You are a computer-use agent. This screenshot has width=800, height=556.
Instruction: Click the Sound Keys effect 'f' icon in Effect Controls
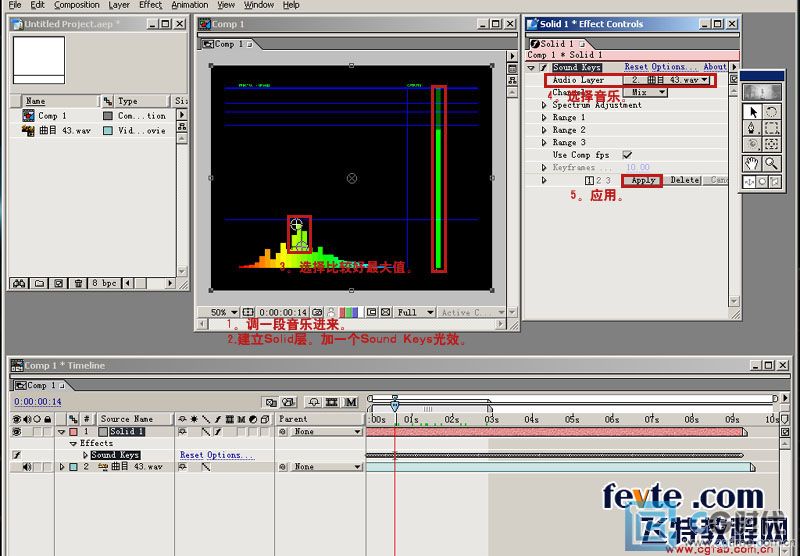(543, 67)
